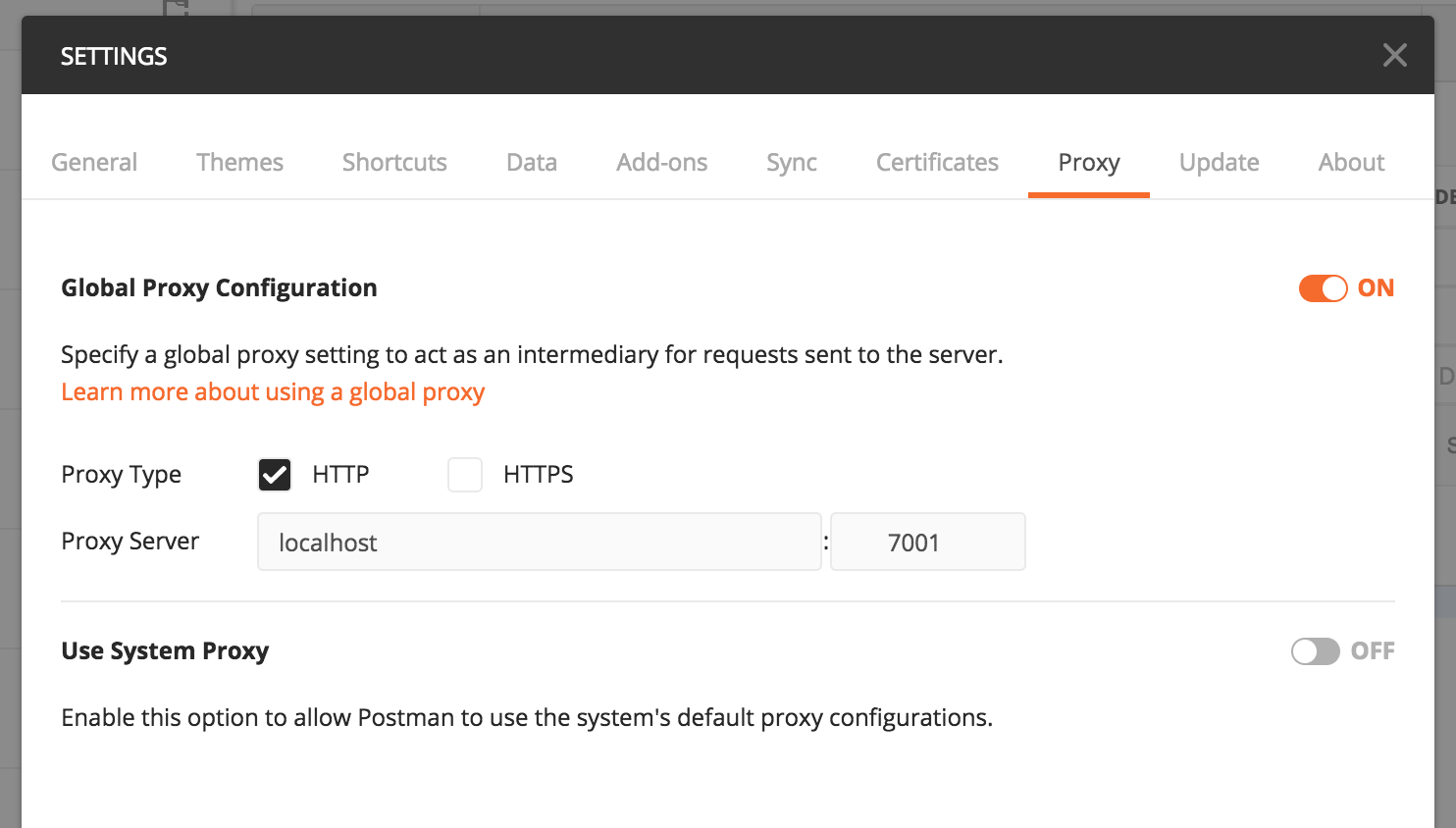Go to the Update tab
Screen dimensions: 1456x828
pos(1219,162)
